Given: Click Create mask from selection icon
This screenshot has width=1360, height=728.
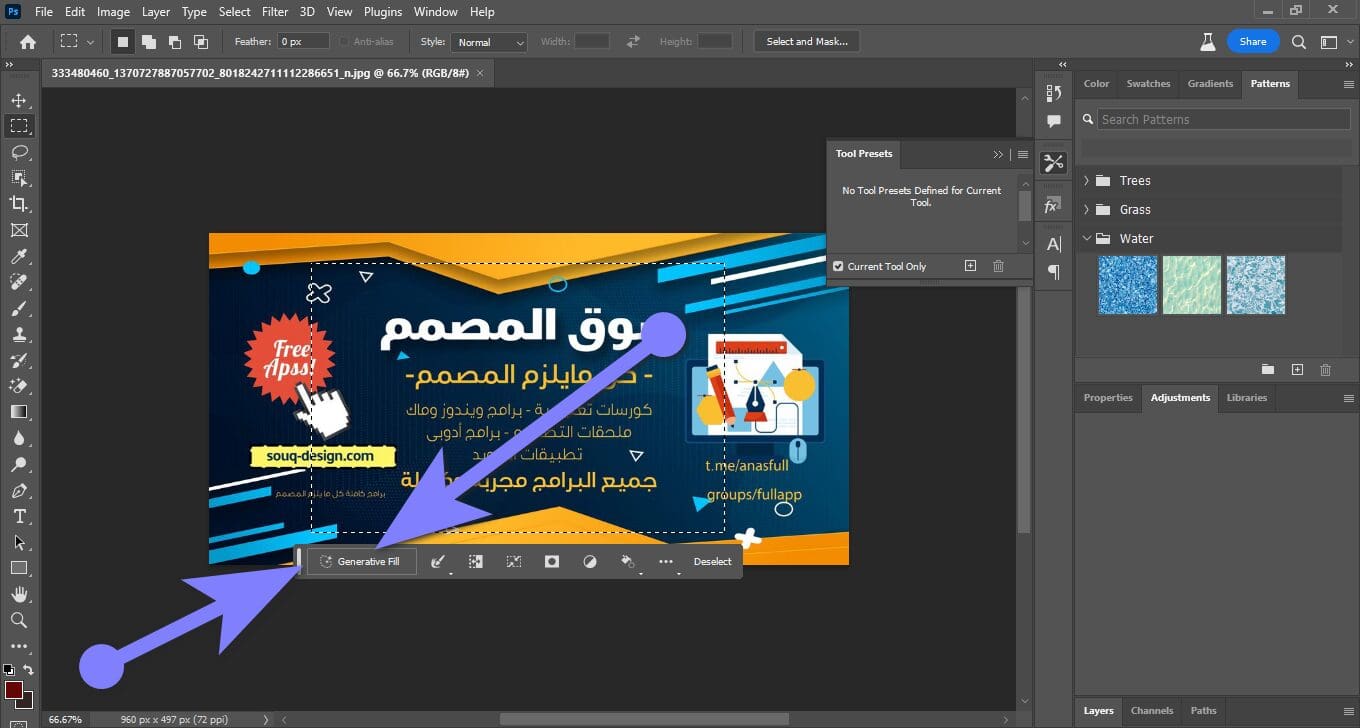Looking at the screenshot, I should pos(551,562).
